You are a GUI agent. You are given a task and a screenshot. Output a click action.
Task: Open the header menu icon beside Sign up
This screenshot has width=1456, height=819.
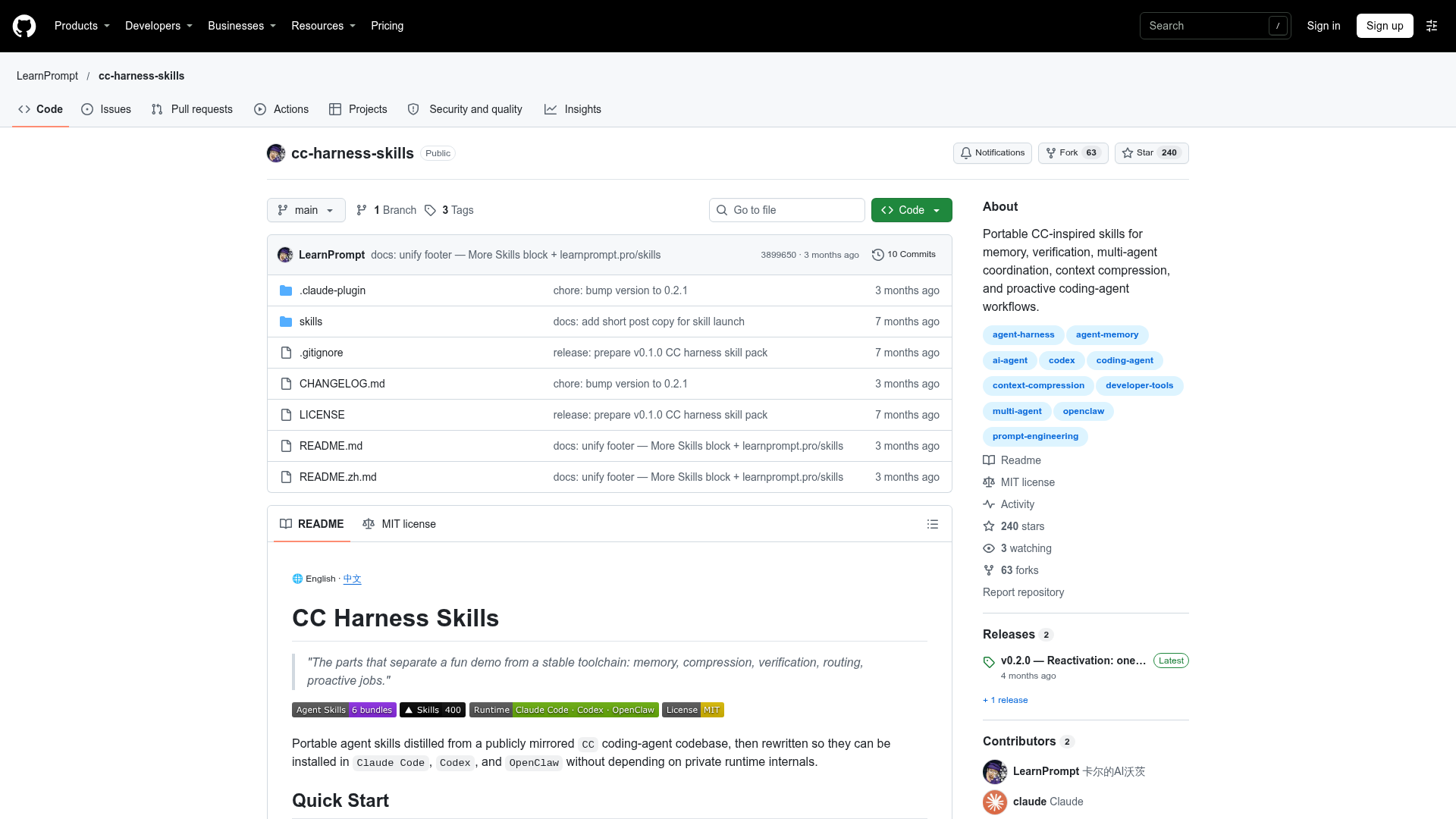[x=1432, y=26]
